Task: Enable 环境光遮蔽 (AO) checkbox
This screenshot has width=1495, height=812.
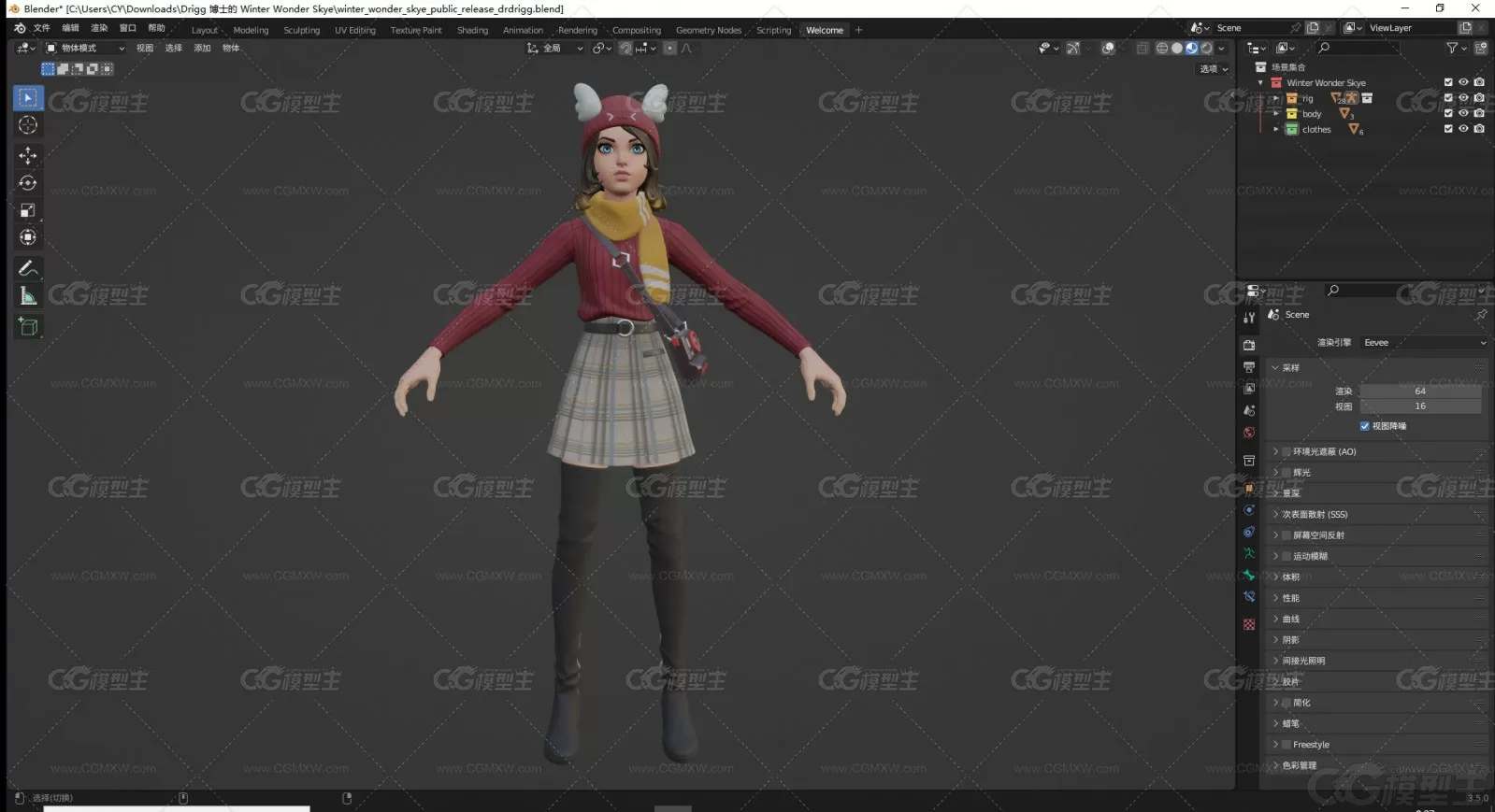Action: (1287, 452)
